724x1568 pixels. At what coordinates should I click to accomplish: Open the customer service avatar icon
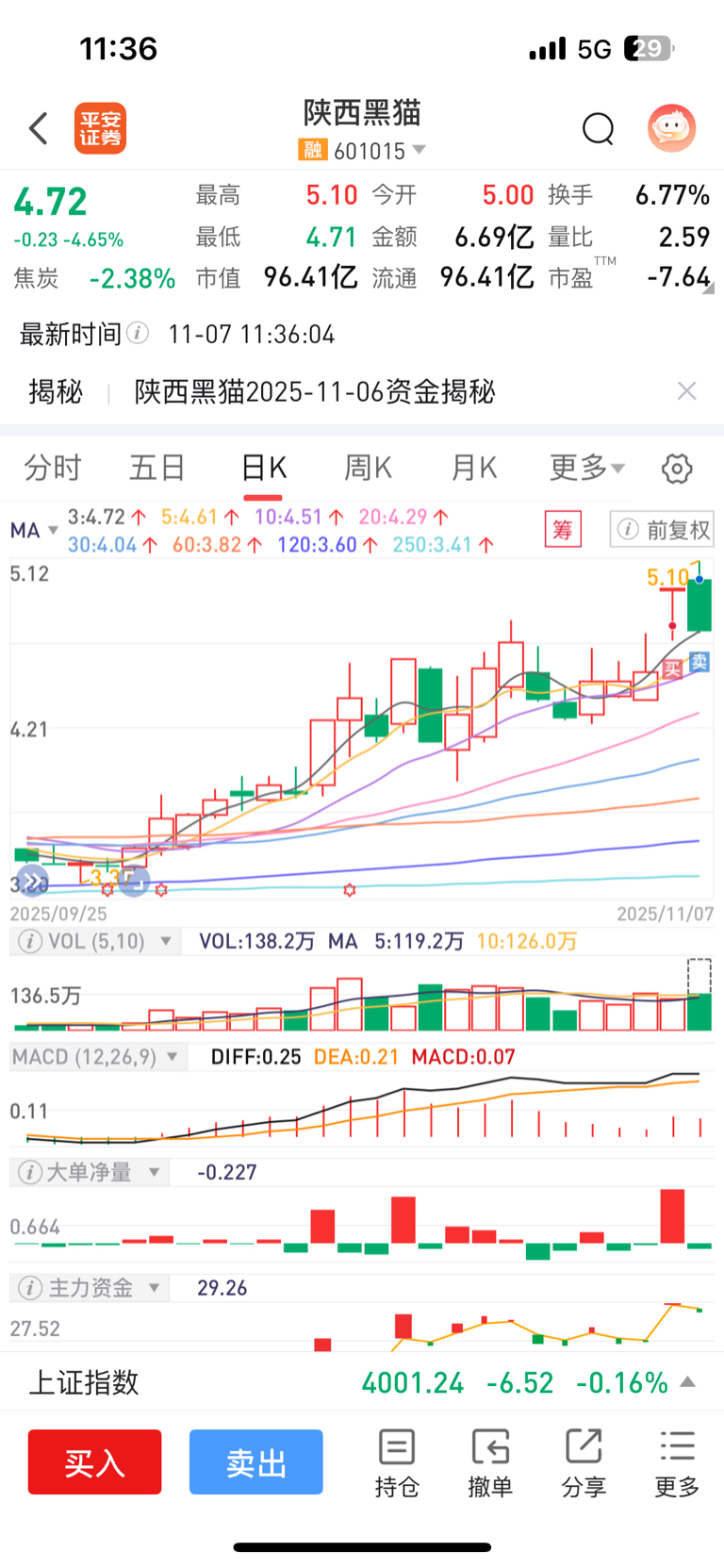point(671,128)
